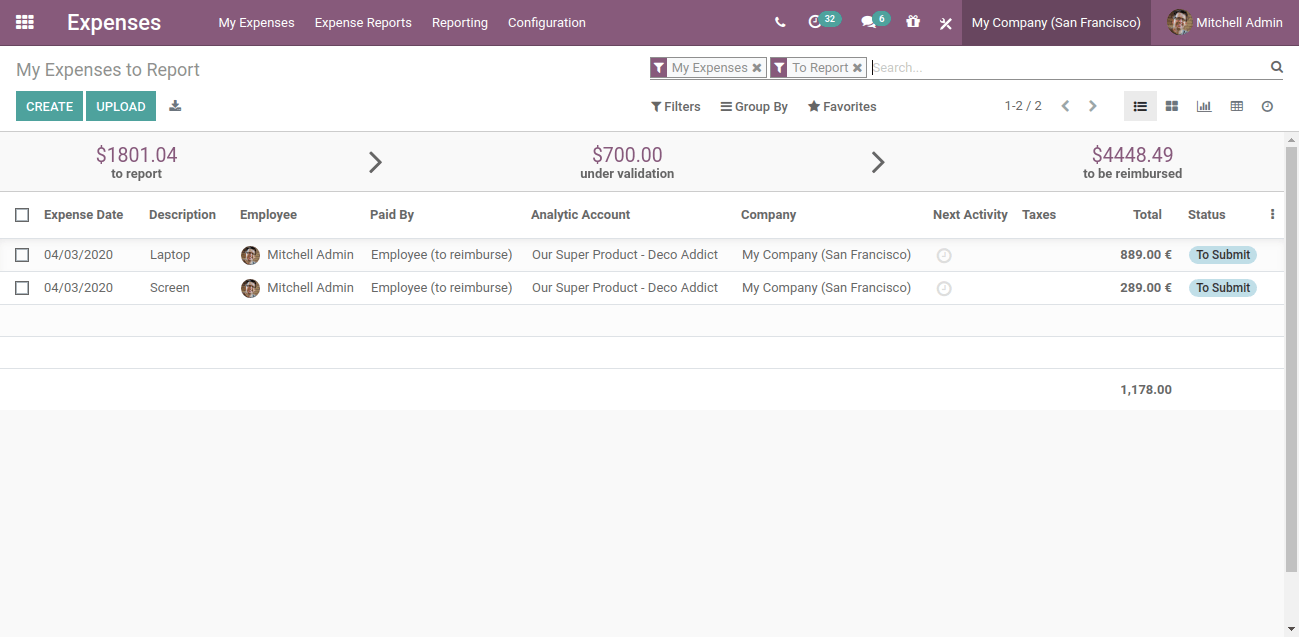This screenshot has width=1299, height=637.
Task: Click the 1-2 / 2 pager counter
Action: coord(1023,106)
